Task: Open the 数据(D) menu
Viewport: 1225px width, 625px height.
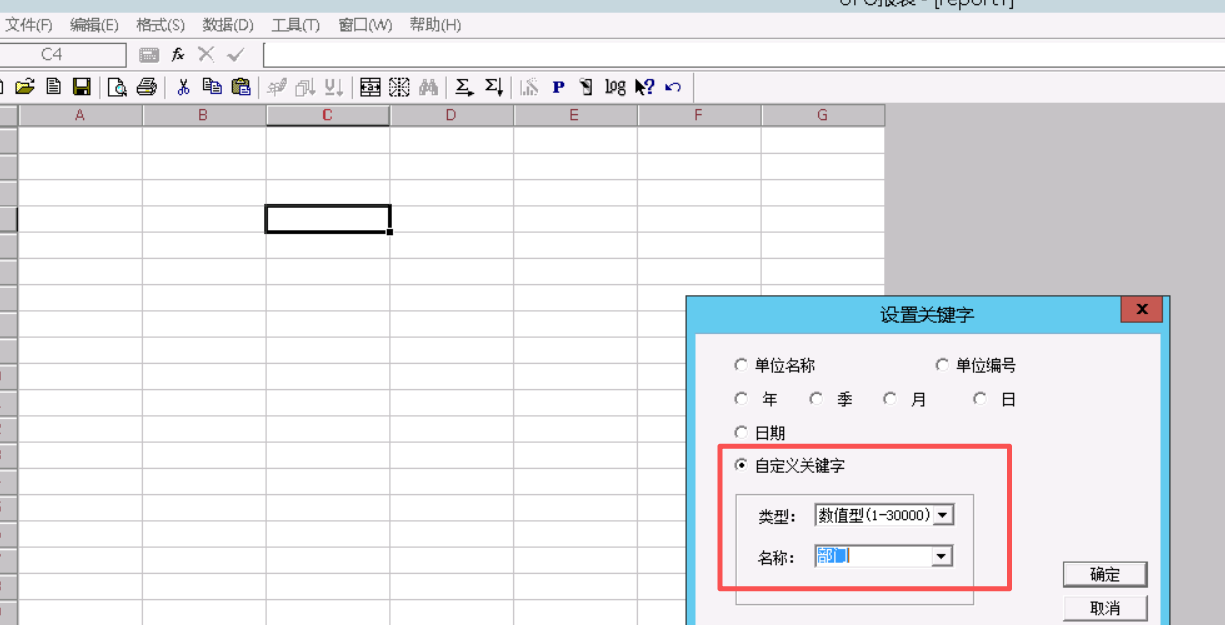Action: pos(228,25)
